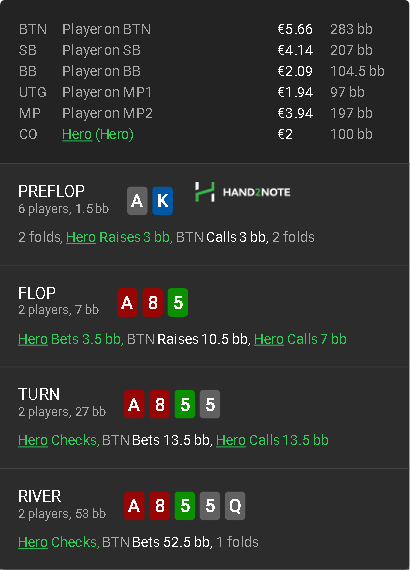The height and width of the screenshot is (570, 410).
Task: Click Hero Bets link in flop action
Action: click(x=45, y=339)
